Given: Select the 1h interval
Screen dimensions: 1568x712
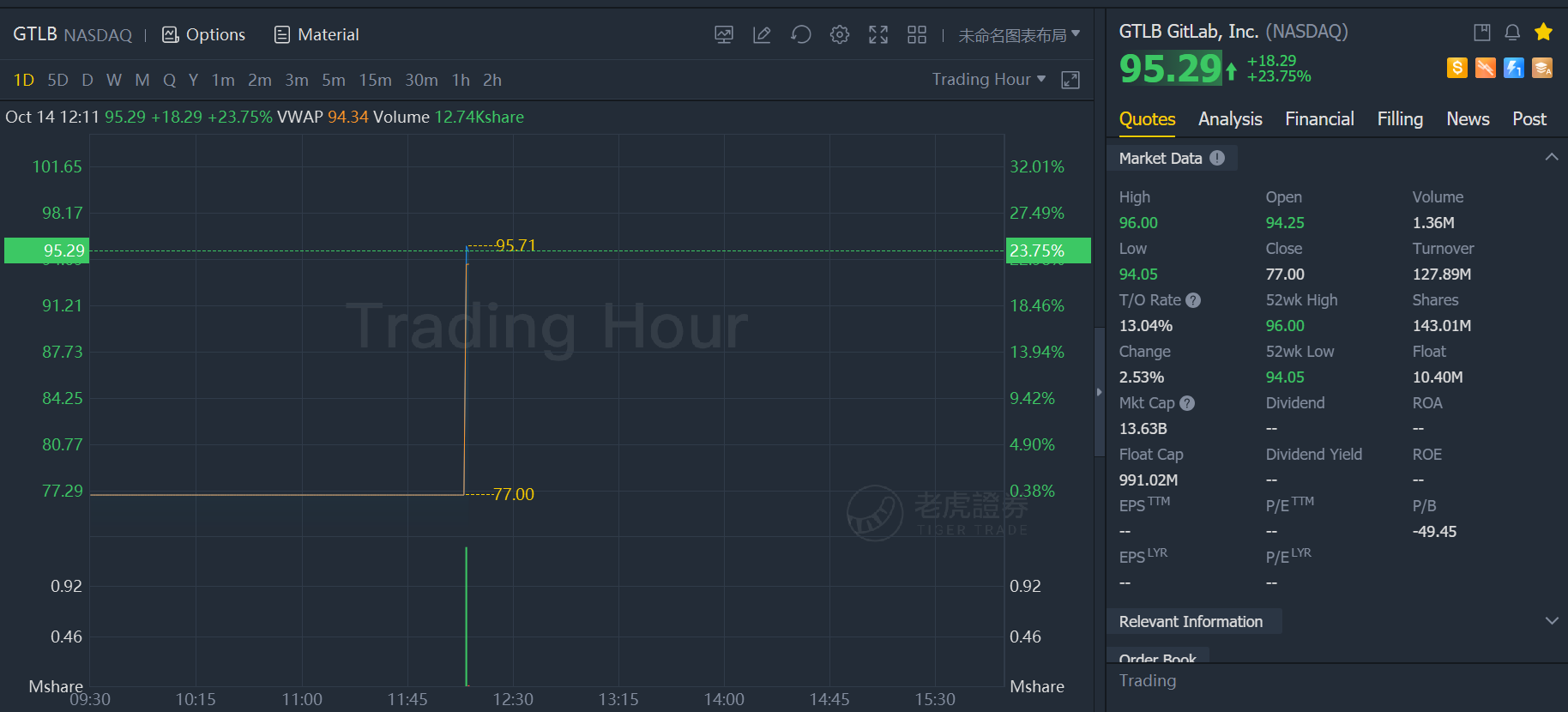Looking at the screenshot, I should pos(461,80).
